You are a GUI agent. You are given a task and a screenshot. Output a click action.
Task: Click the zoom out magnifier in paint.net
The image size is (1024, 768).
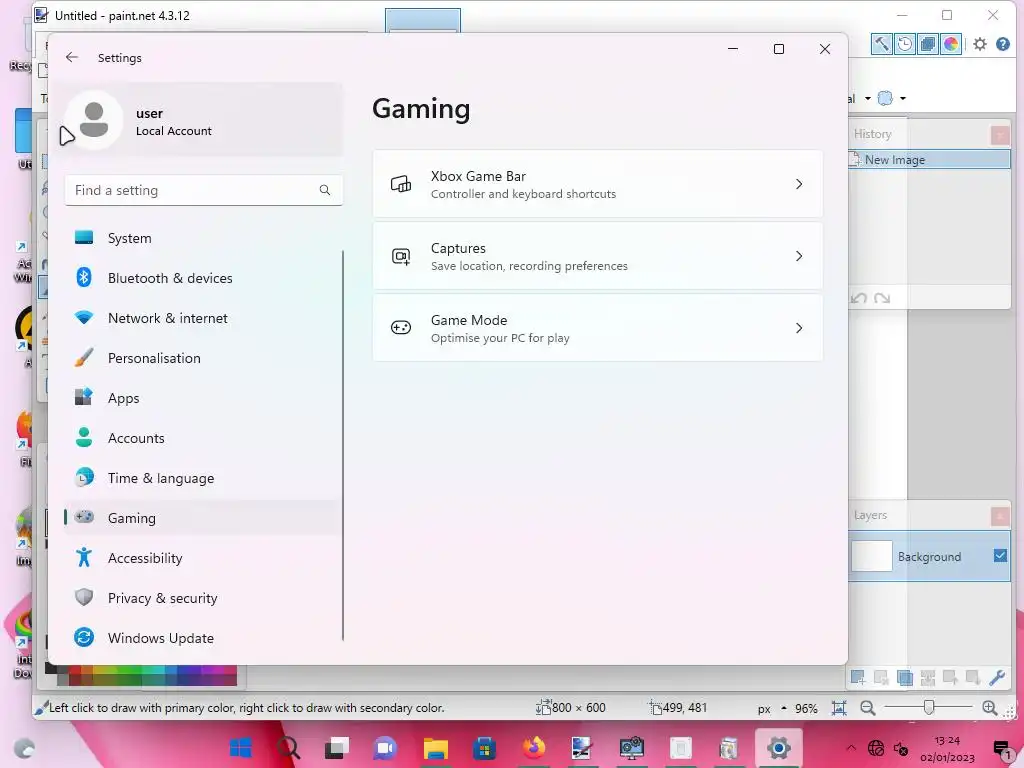click(867, 708)
